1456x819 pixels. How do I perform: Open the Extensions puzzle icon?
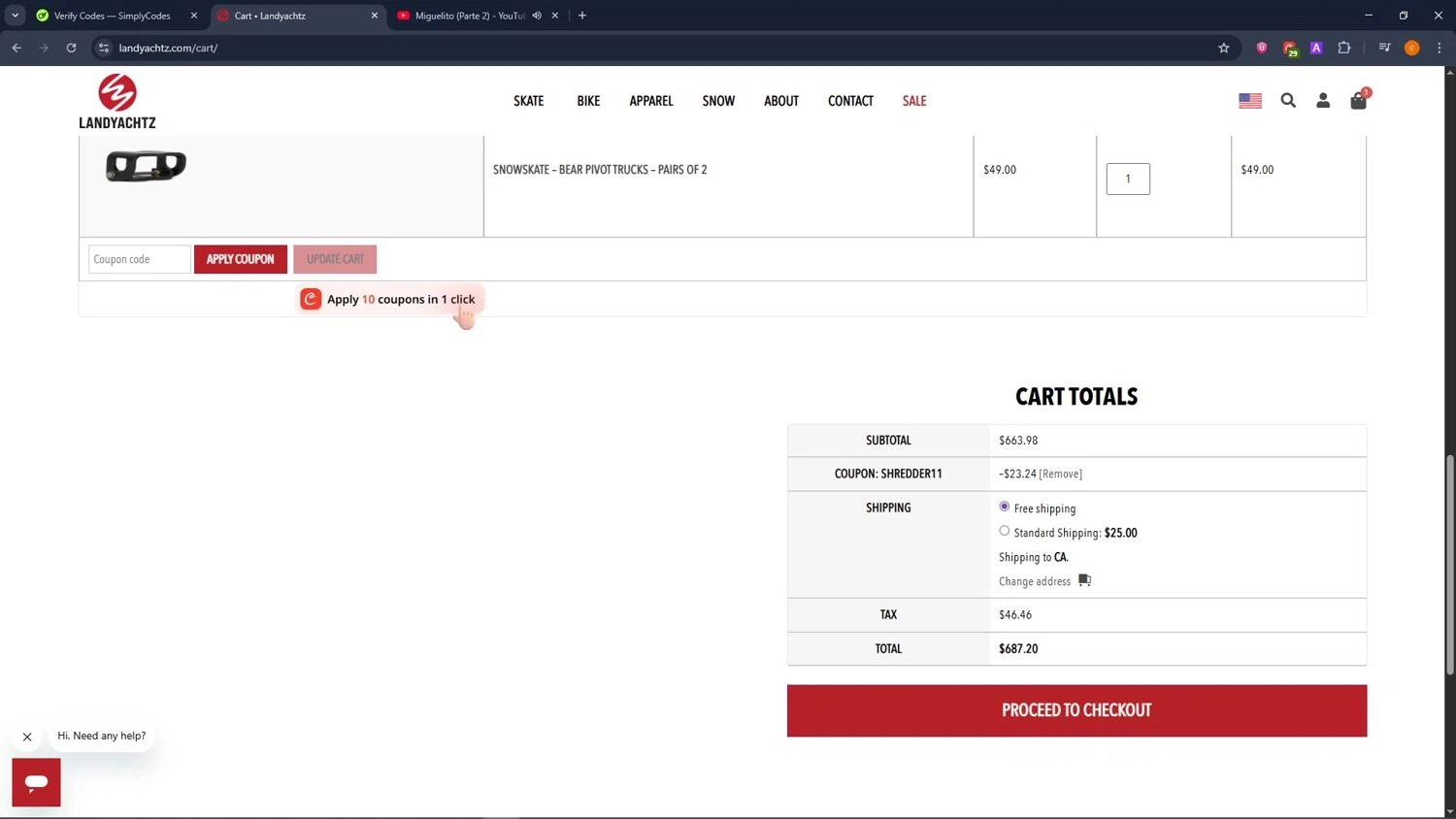coord(1344,48)
